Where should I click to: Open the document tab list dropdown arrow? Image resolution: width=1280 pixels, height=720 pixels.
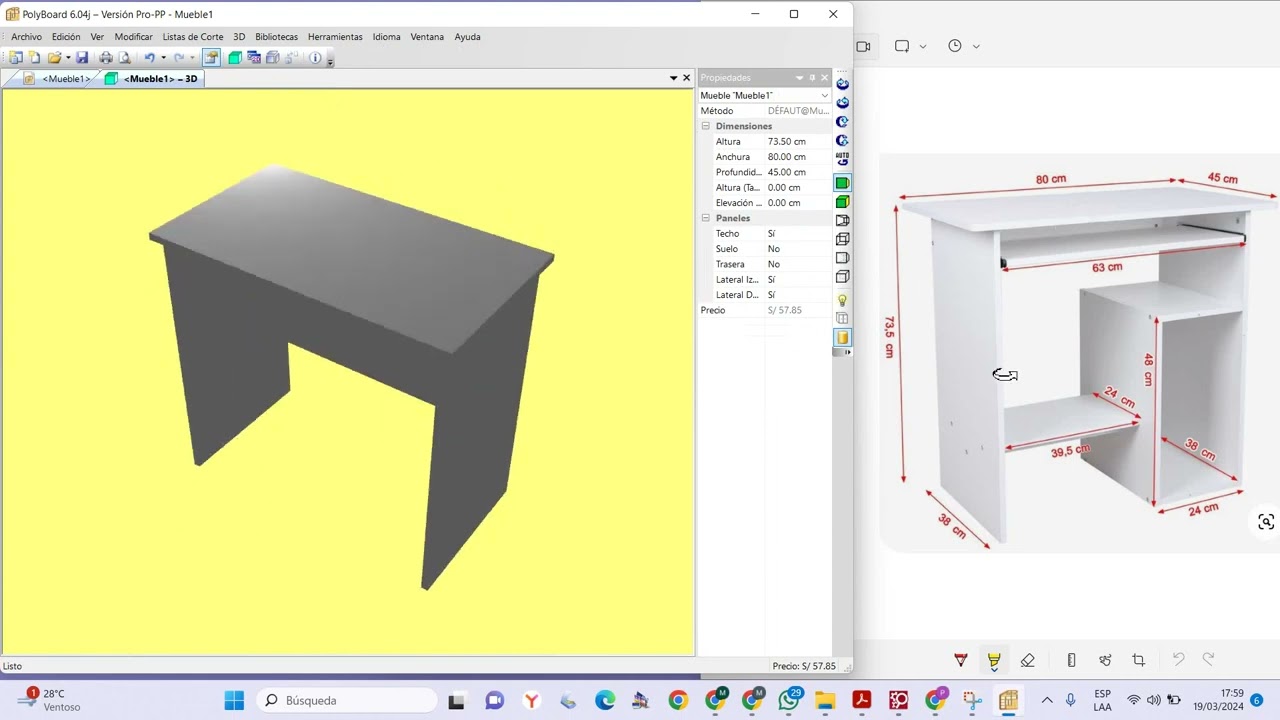673,78
